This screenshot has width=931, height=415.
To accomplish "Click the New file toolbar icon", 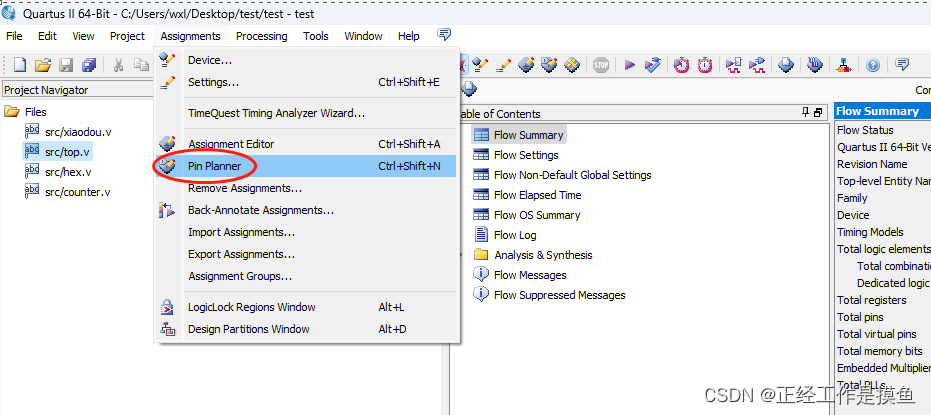I will 20,65.
